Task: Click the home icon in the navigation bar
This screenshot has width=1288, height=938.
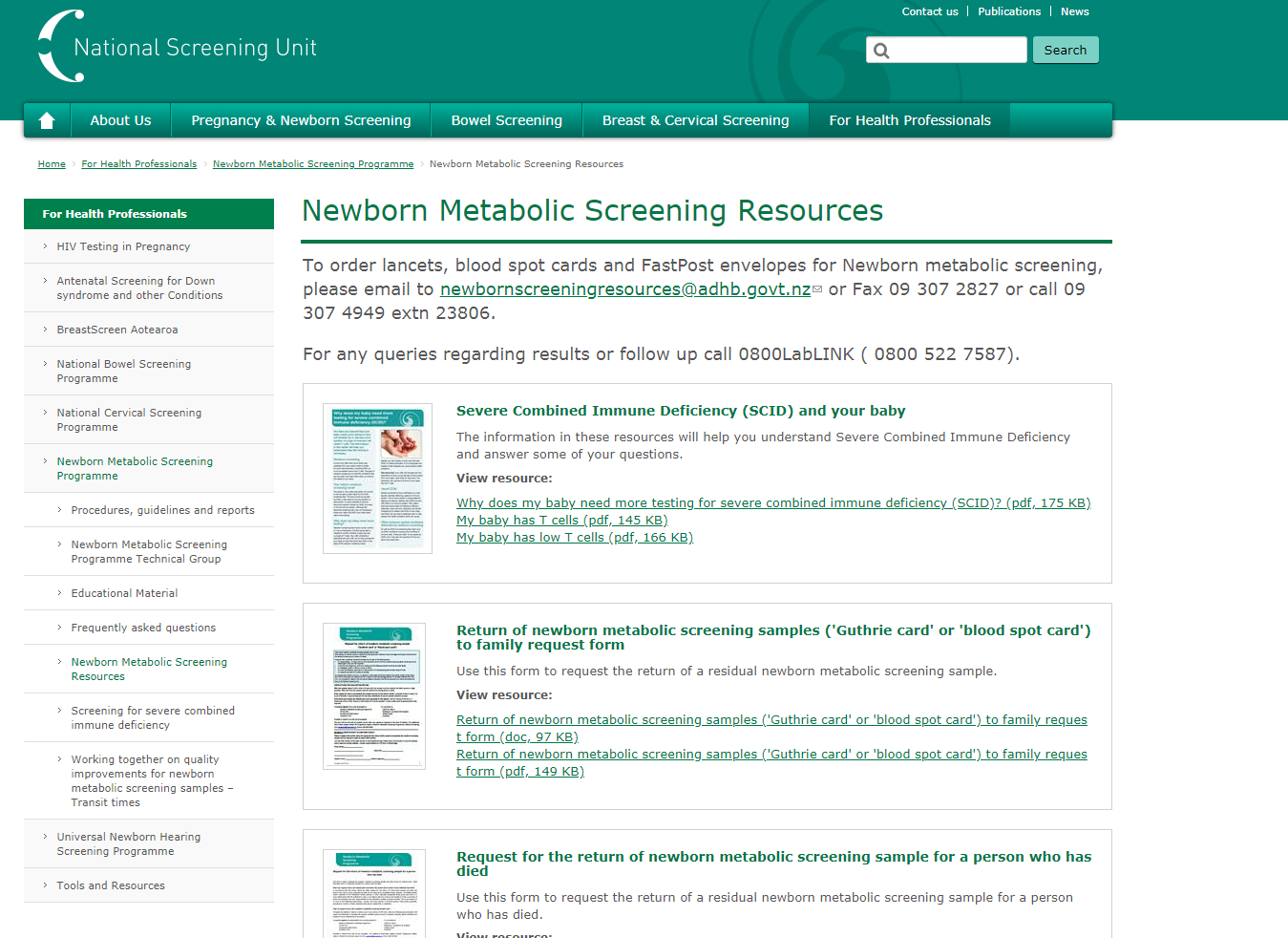Action: (x=47, y=119)
